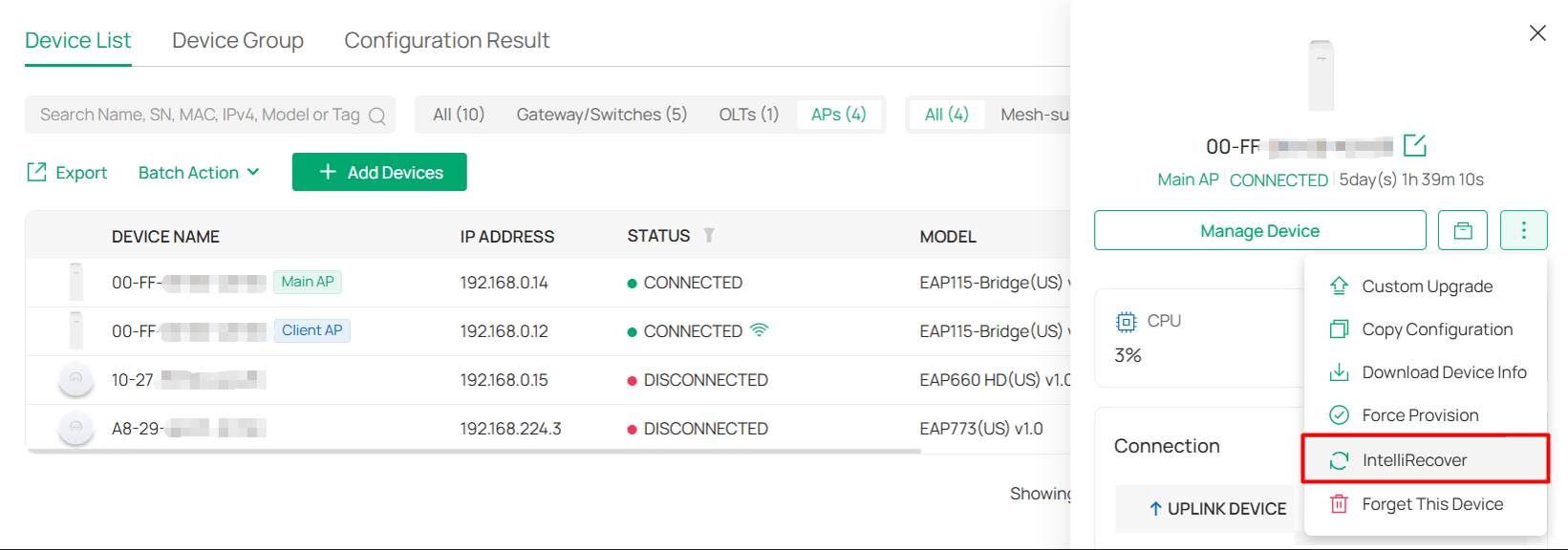Viewport: 1568px width, 550px height.
Task: Click the archive box icon button
Action: (x=1463, y=230)
